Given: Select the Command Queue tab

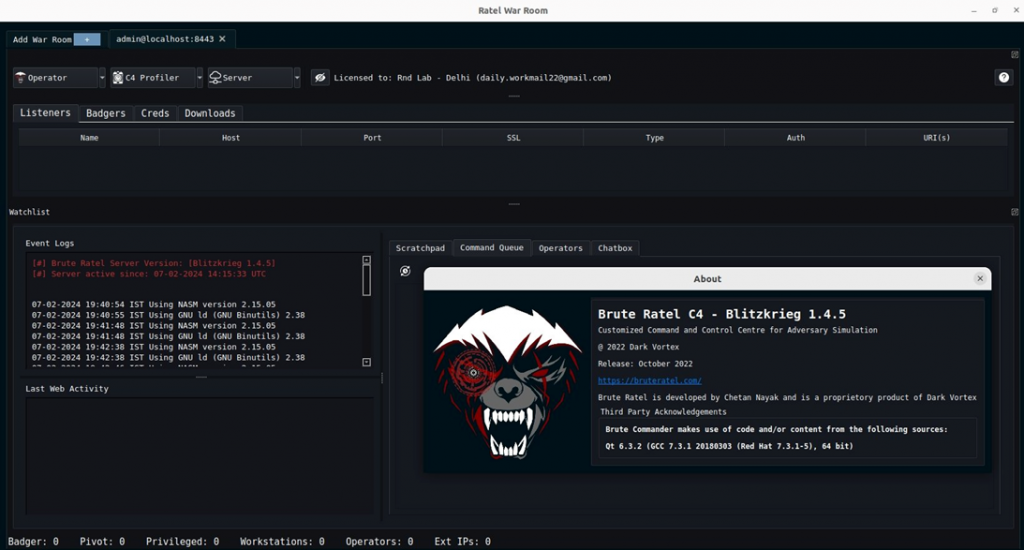Looking at the screenshot, I should (x=492, y=248).
